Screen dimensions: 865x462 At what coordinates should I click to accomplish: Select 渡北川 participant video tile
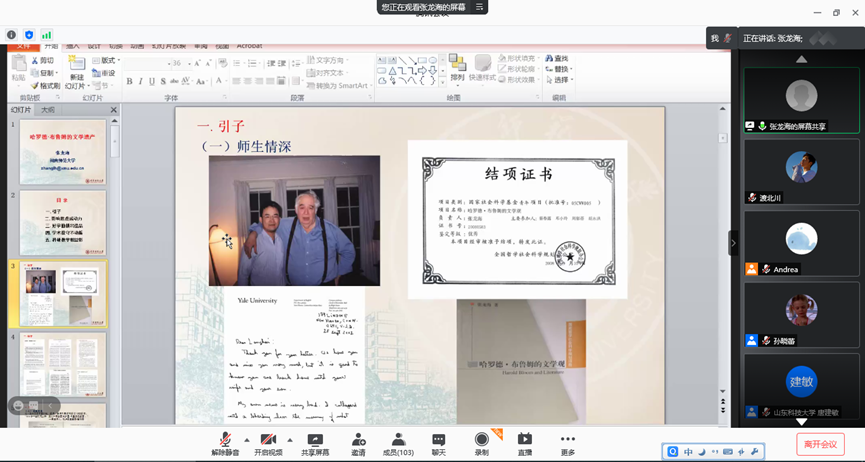(x=801, y=172)
